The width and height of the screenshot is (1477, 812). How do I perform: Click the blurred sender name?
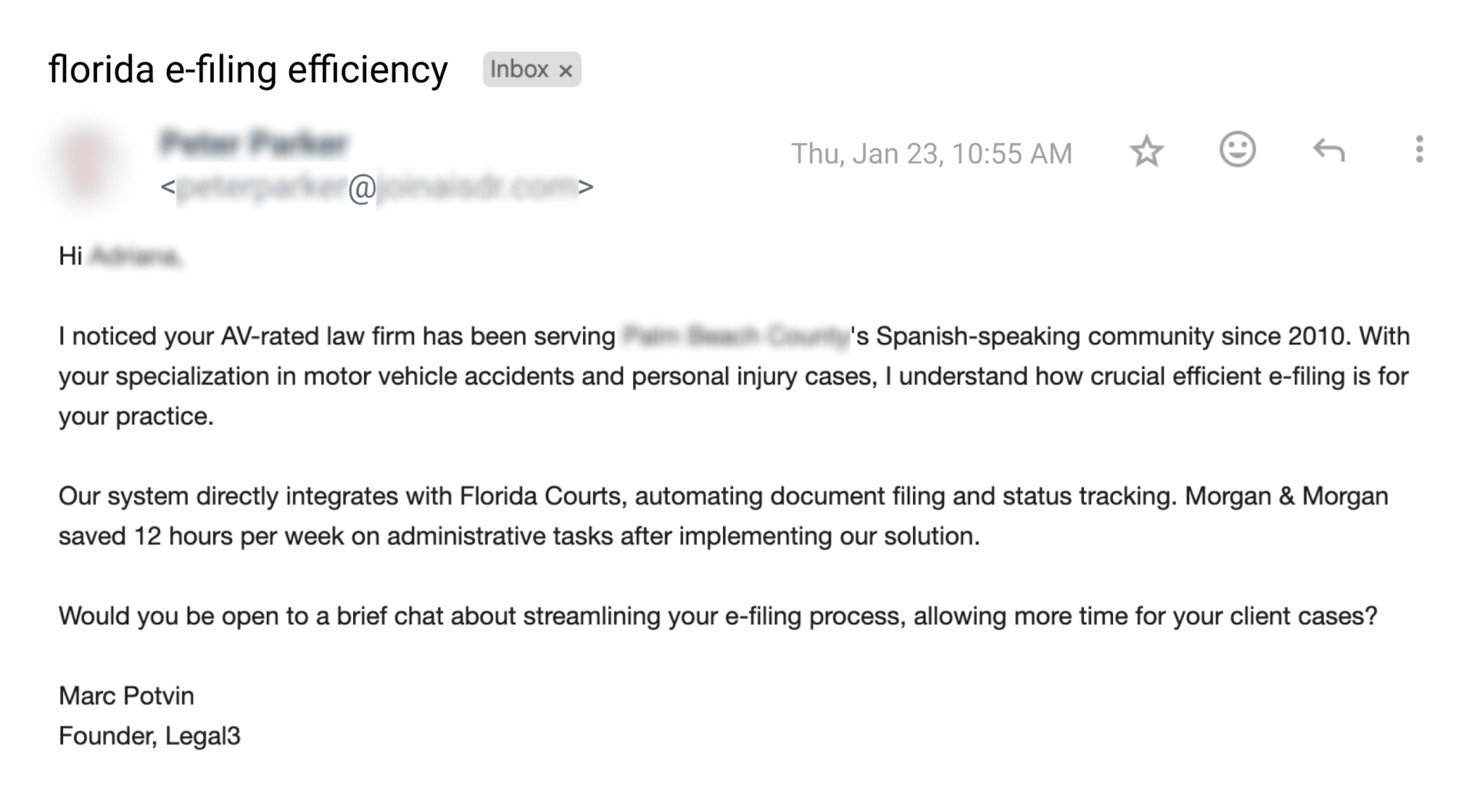coord(255,143)
